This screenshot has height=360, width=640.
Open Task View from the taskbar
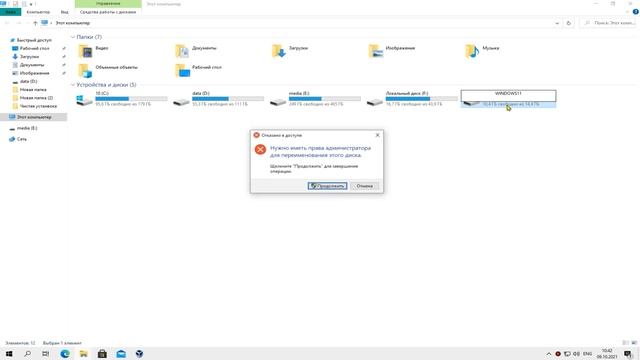click(x=46, y=353)
